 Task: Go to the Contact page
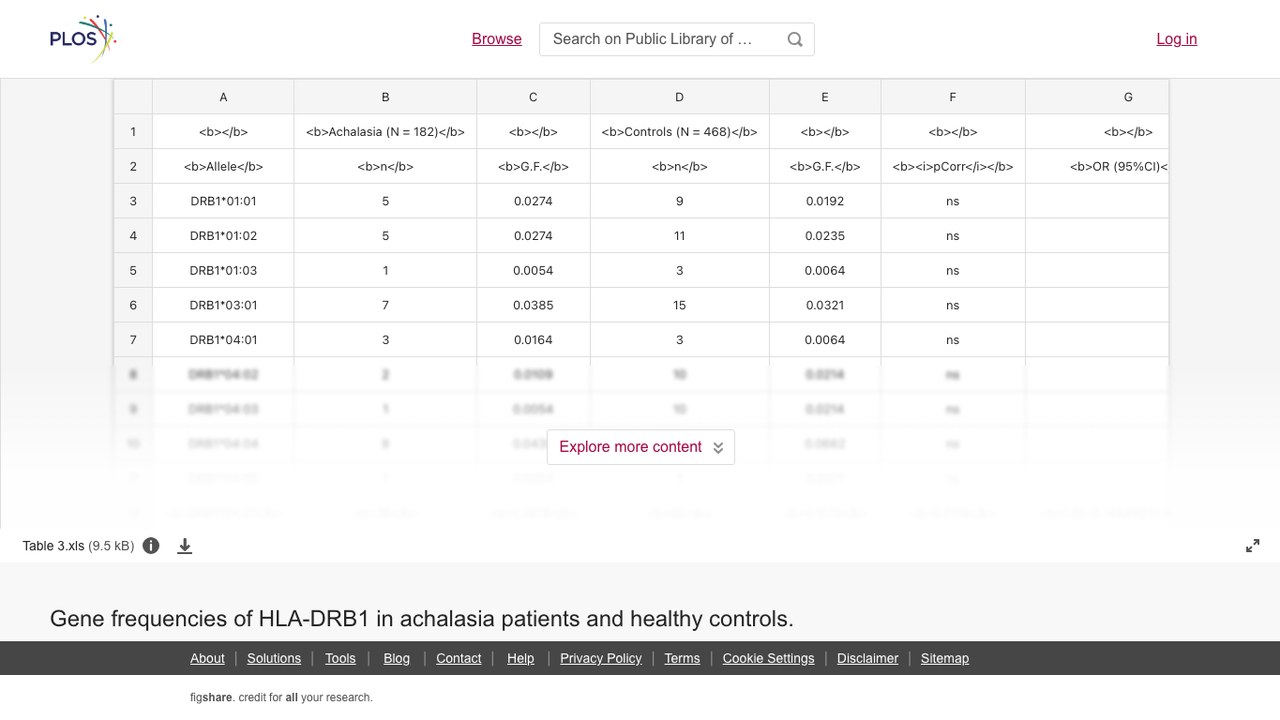click(x=459, y=658)
